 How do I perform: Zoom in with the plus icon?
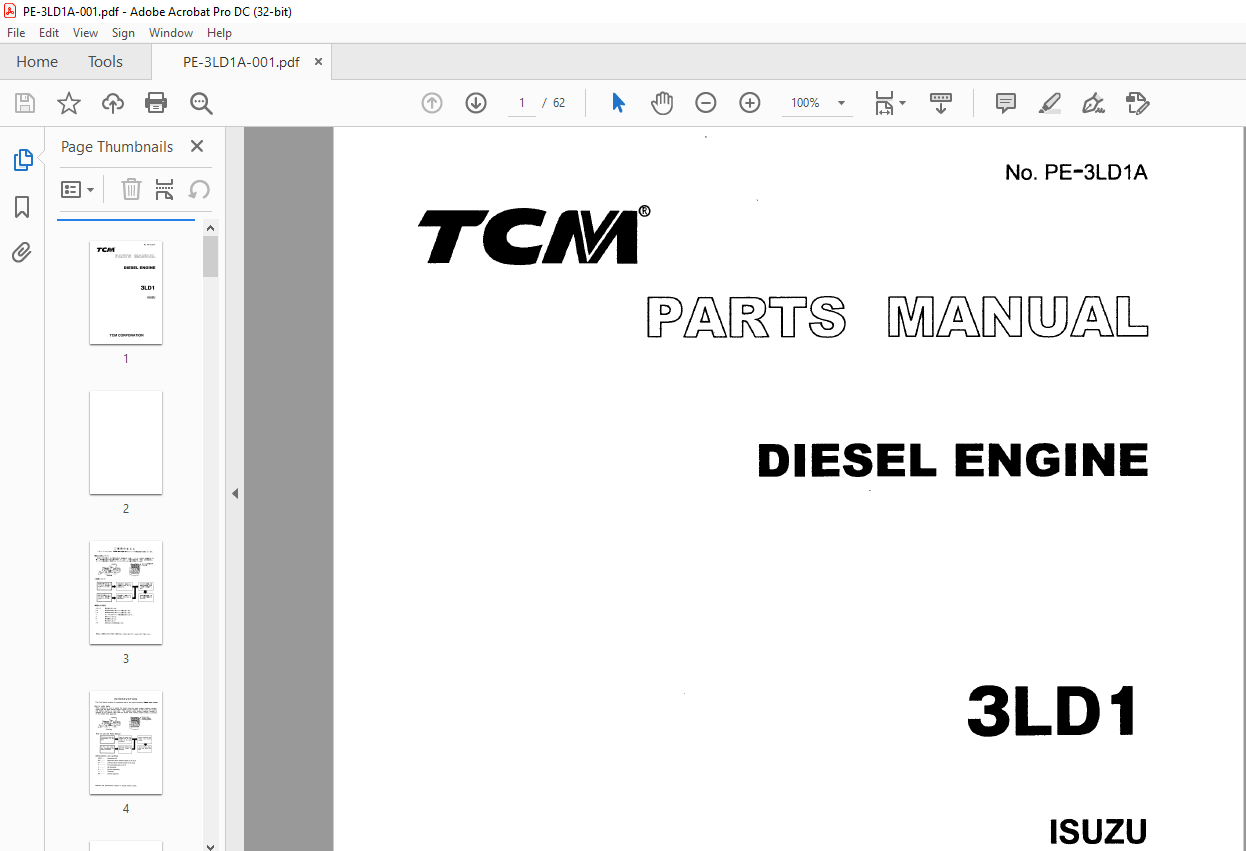pos(750,103)
